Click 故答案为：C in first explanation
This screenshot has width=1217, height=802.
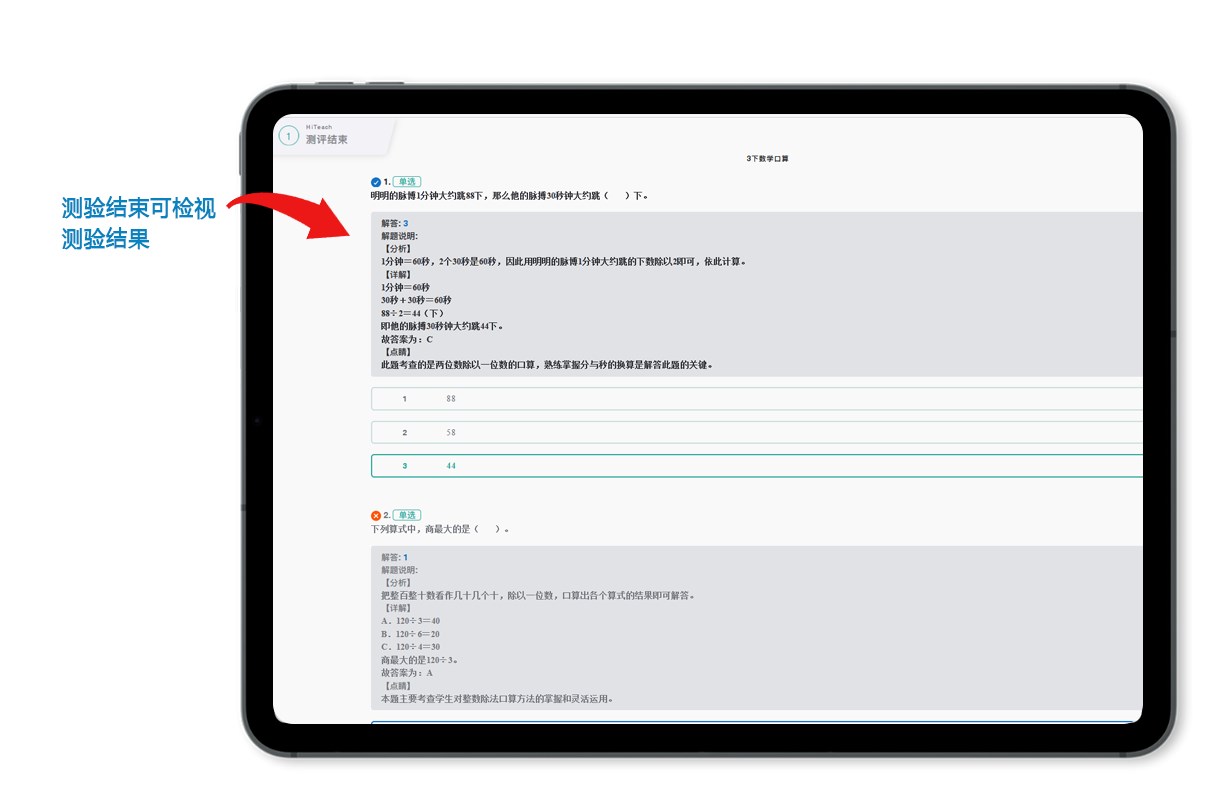point(406,339)
